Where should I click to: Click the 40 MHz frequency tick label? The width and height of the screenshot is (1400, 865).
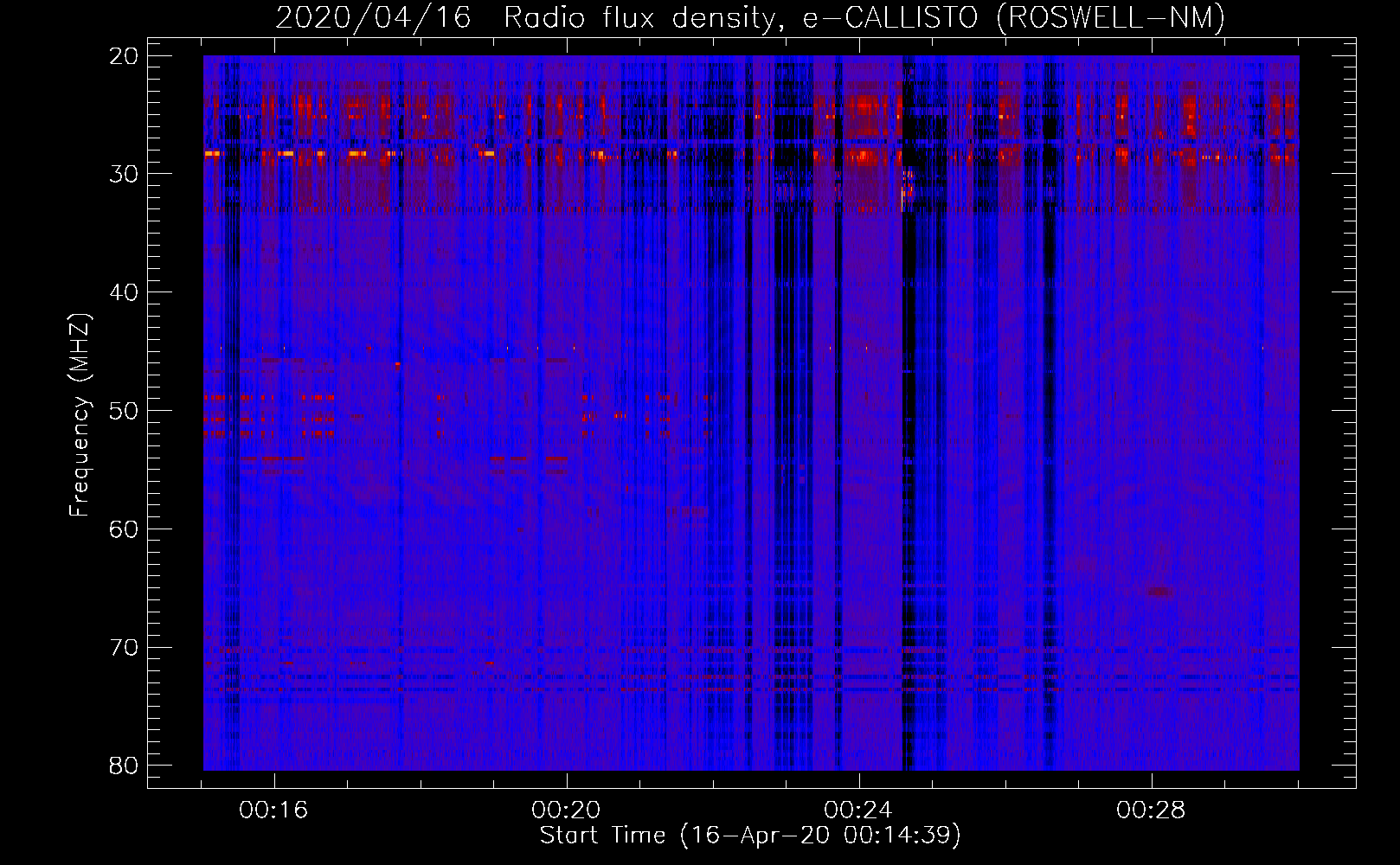coord(125,292)
